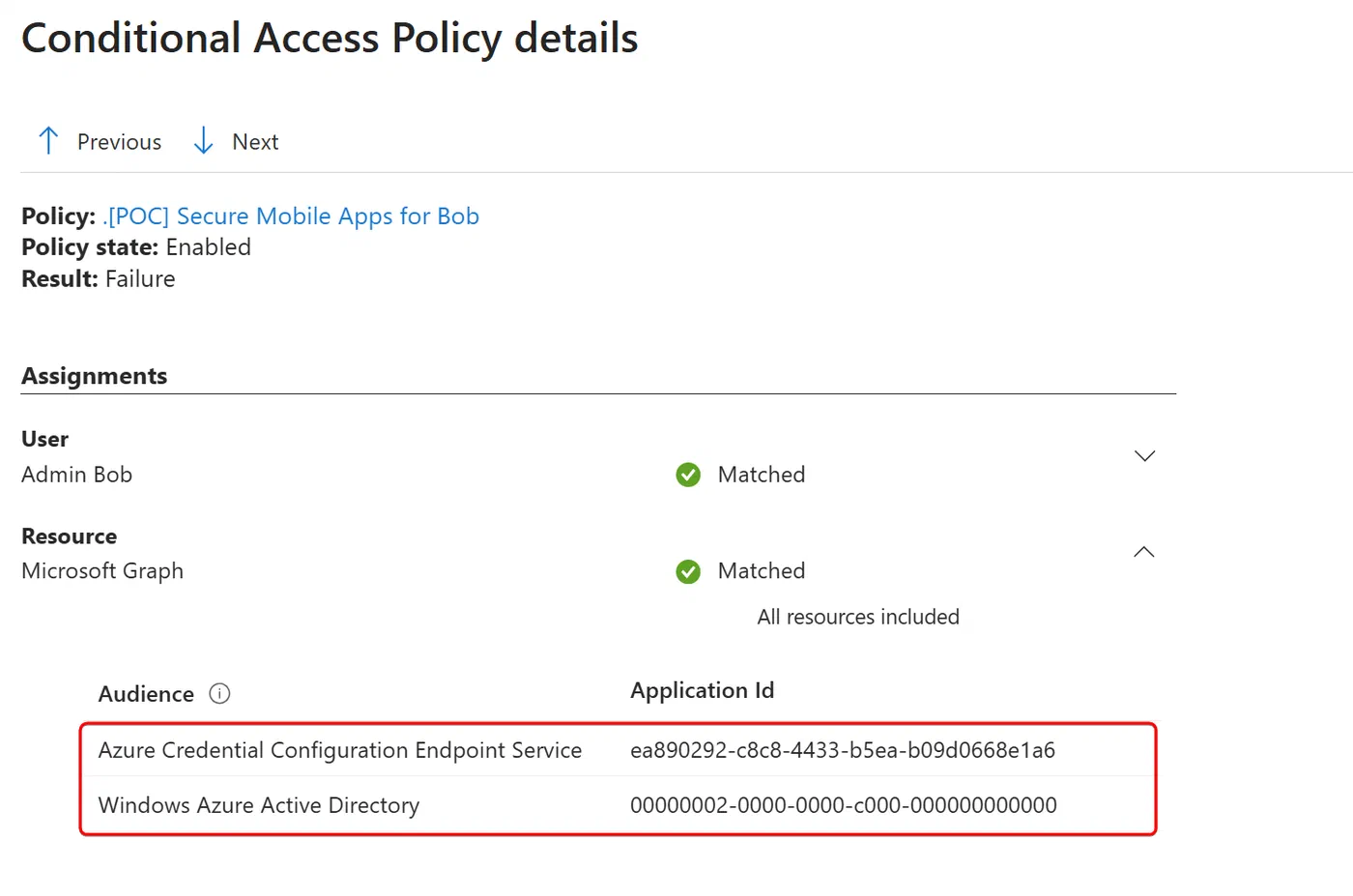Click the green check next to Admin Bob
Image resolution: width=1353 pixels, height=896 pixels.
688,475
